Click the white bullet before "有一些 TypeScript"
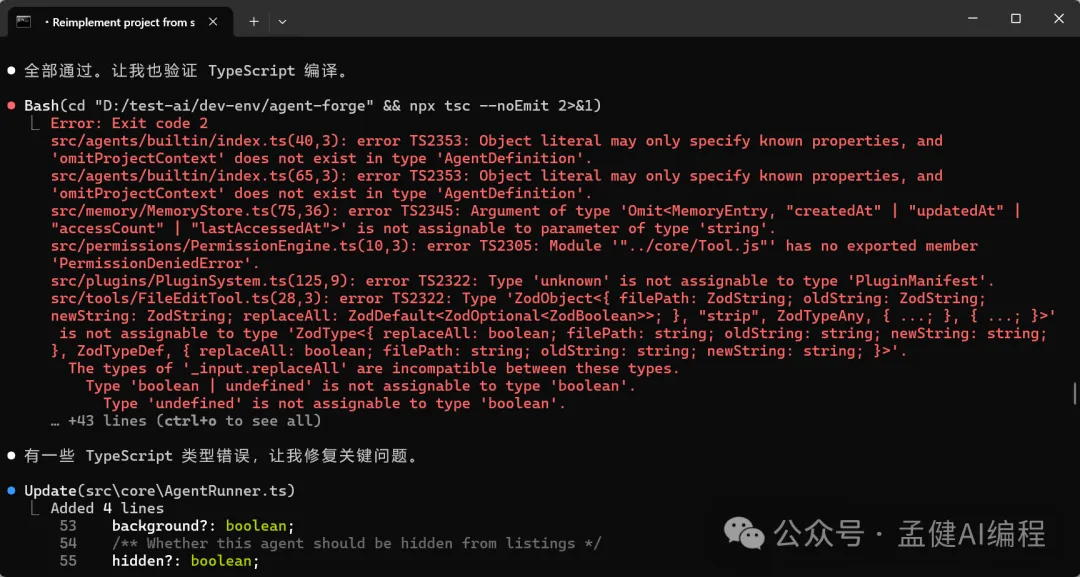Screen dimensions: 1080x577 pos(11,456)
